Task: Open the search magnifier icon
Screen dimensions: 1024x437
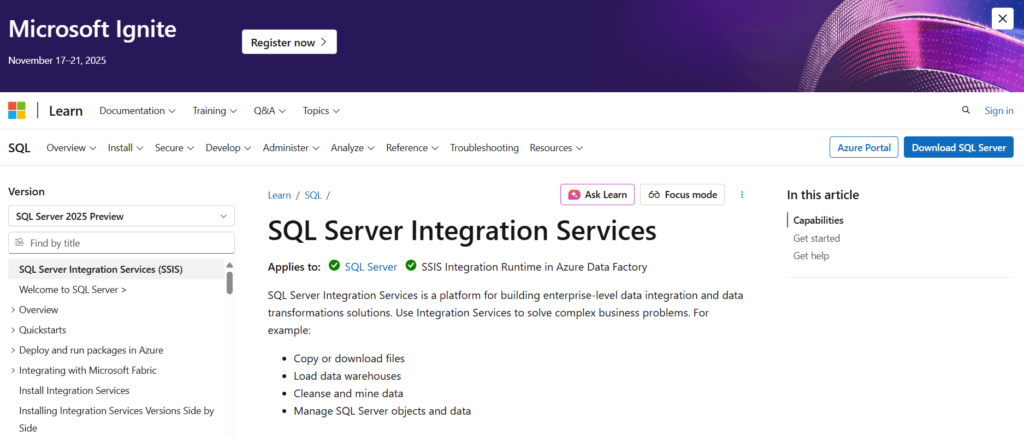Action: [965, 110]
